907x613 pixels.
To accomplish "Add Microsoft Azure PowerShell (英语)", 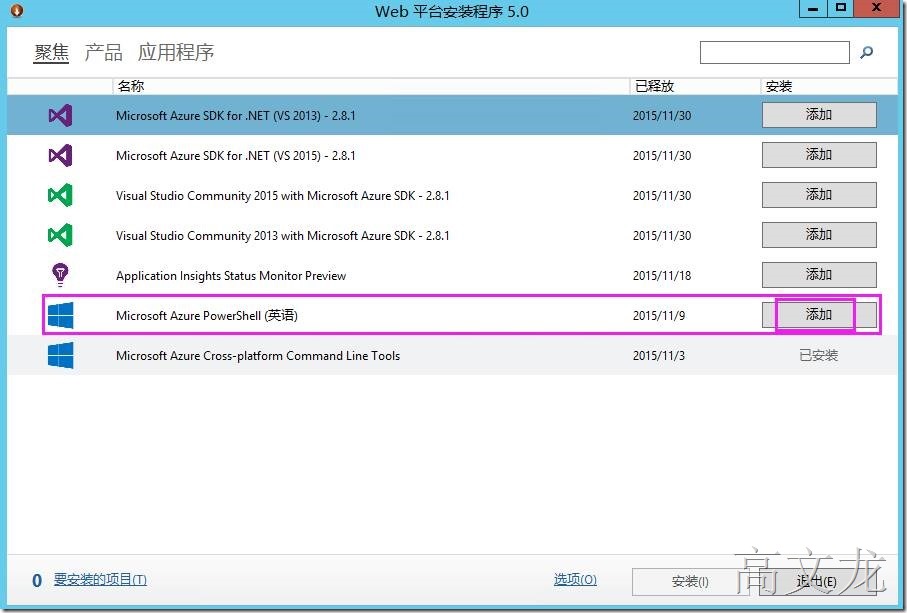I will 819,315.
